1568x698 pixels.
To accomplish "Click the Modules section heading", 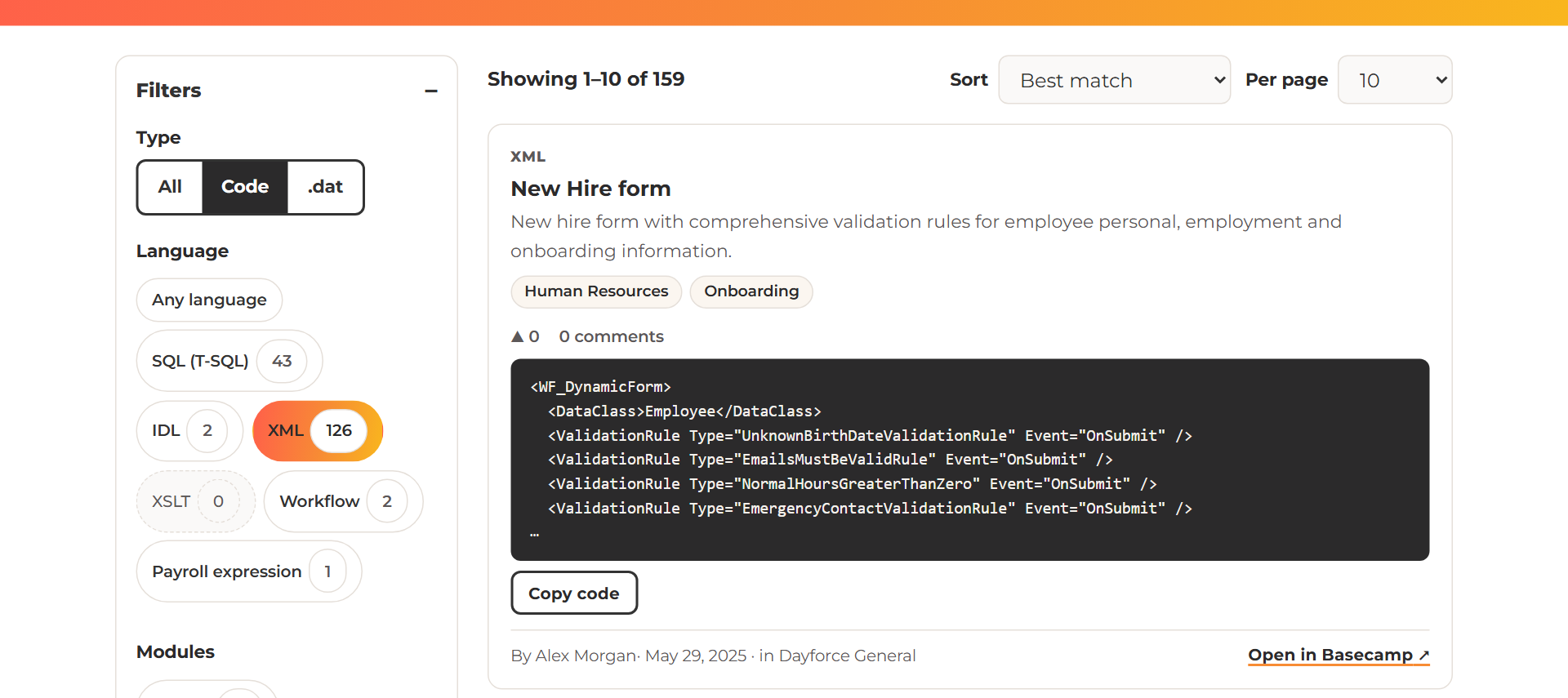I will pos(176,651).
